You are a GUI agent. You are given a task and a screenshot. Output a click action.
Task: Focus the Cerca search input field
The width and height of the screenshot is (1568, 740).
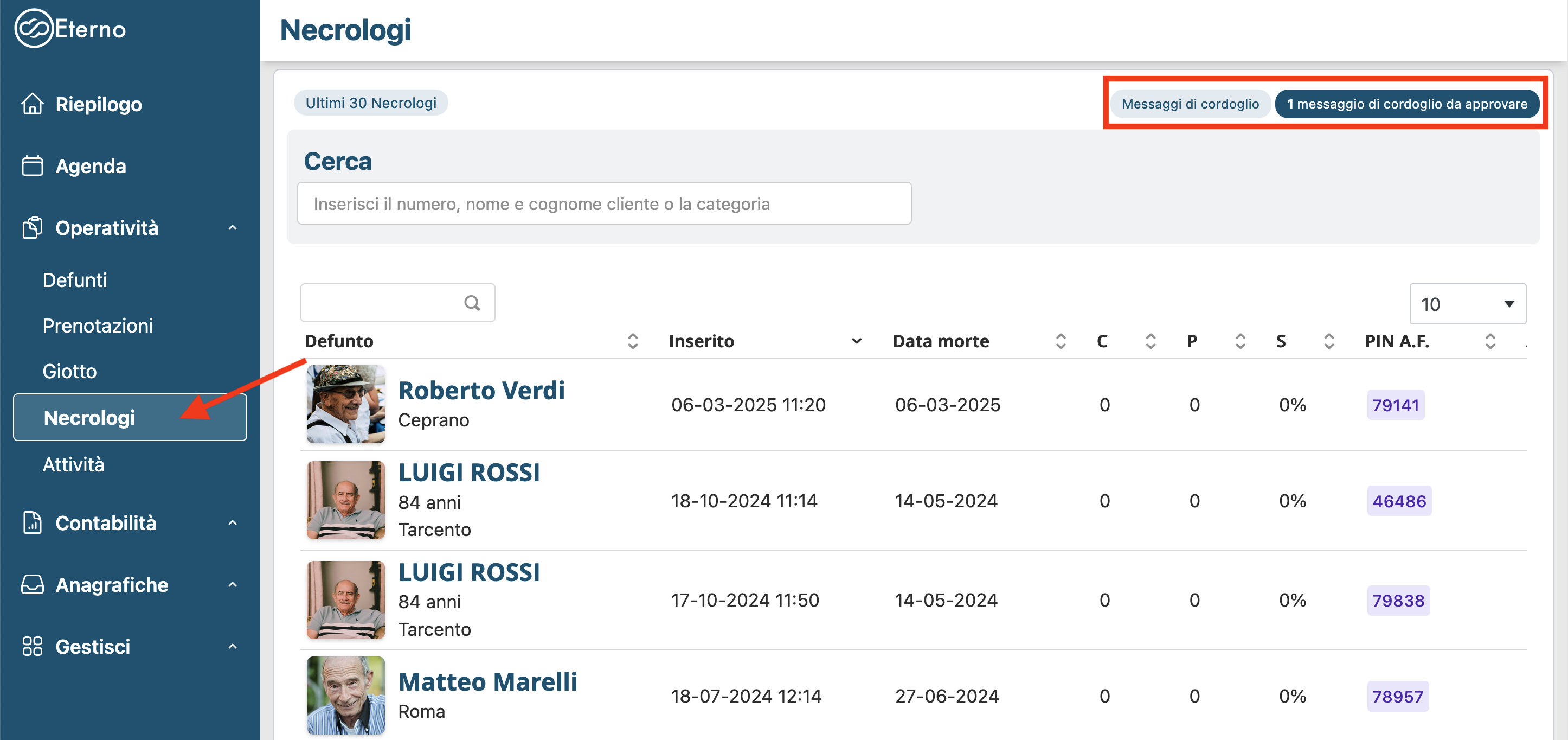pyautogui.click(x=604, y=203)
